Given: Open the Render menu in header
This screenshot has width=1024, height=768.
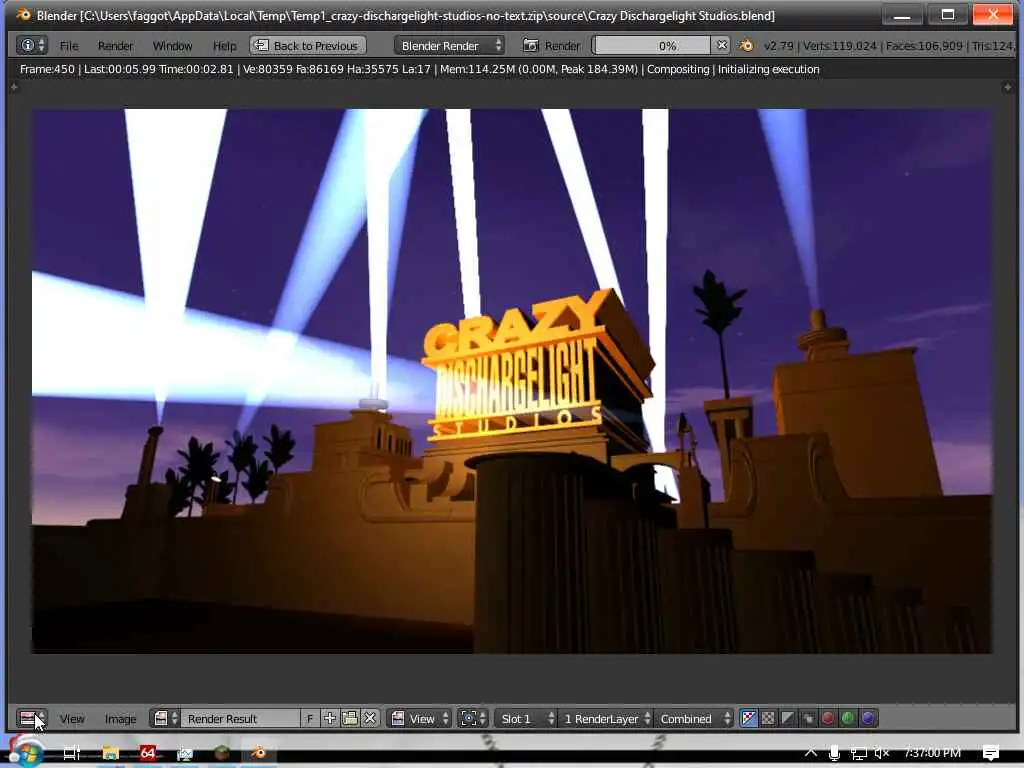Looking at the screenshot, I should (x=115, y=46).
